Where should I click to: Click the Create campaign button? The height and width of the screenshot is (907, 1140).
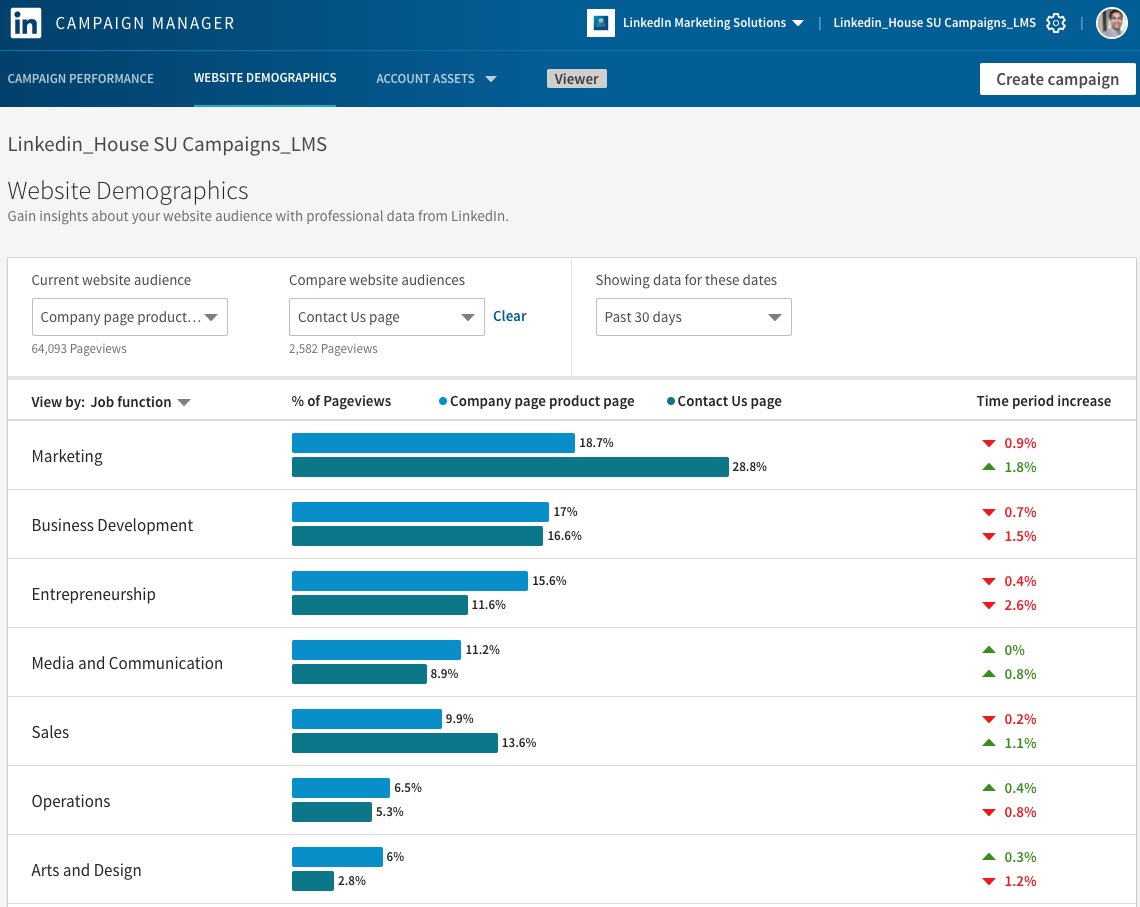point(1057,78)
